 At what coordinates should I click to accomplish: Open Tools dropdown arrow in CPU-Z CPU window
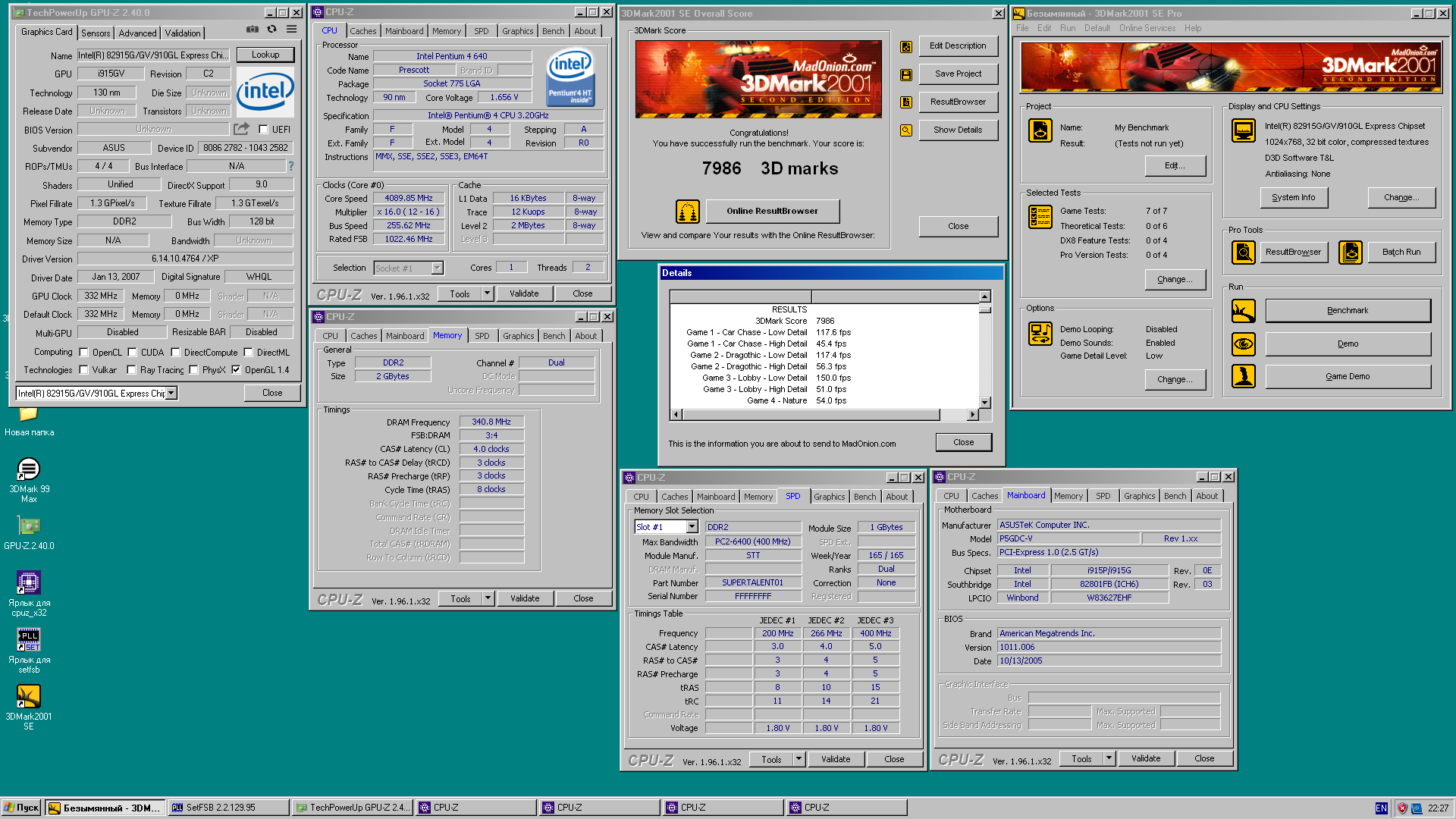[487, 293]
